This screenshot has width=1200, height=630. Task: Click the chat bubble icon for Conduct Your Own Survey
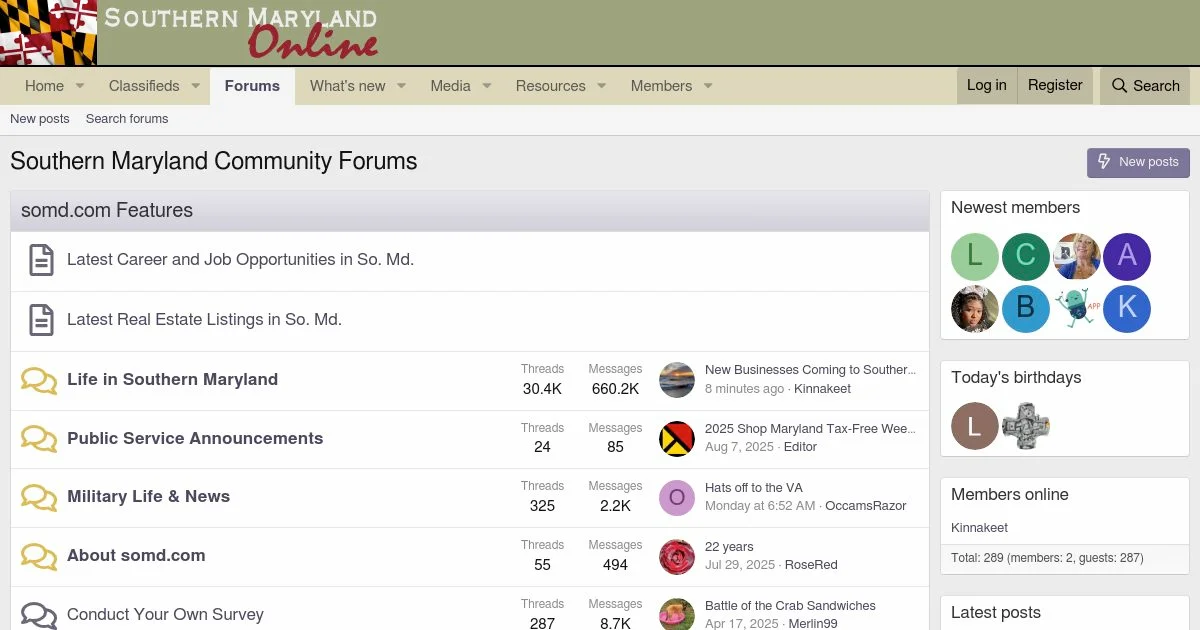pos(39,615)
